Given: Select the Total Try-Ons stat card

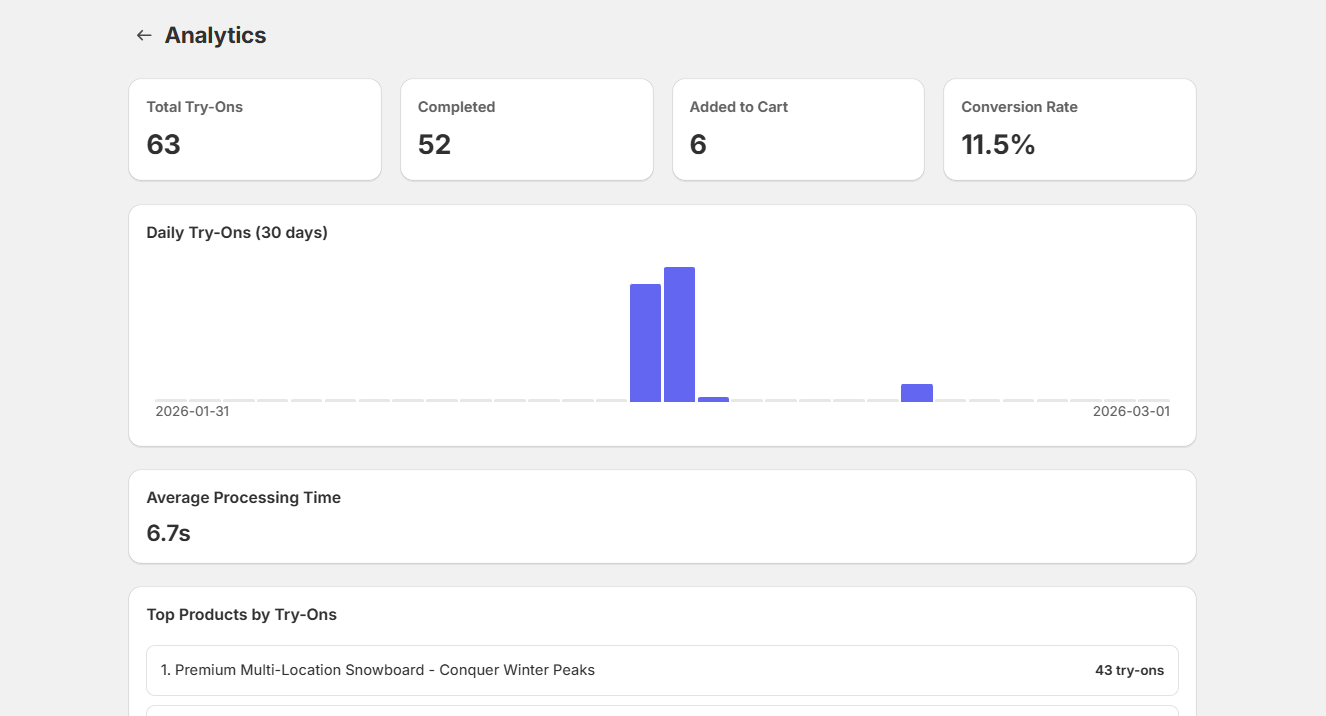Looking at the screenshot, I should point(255,129).
